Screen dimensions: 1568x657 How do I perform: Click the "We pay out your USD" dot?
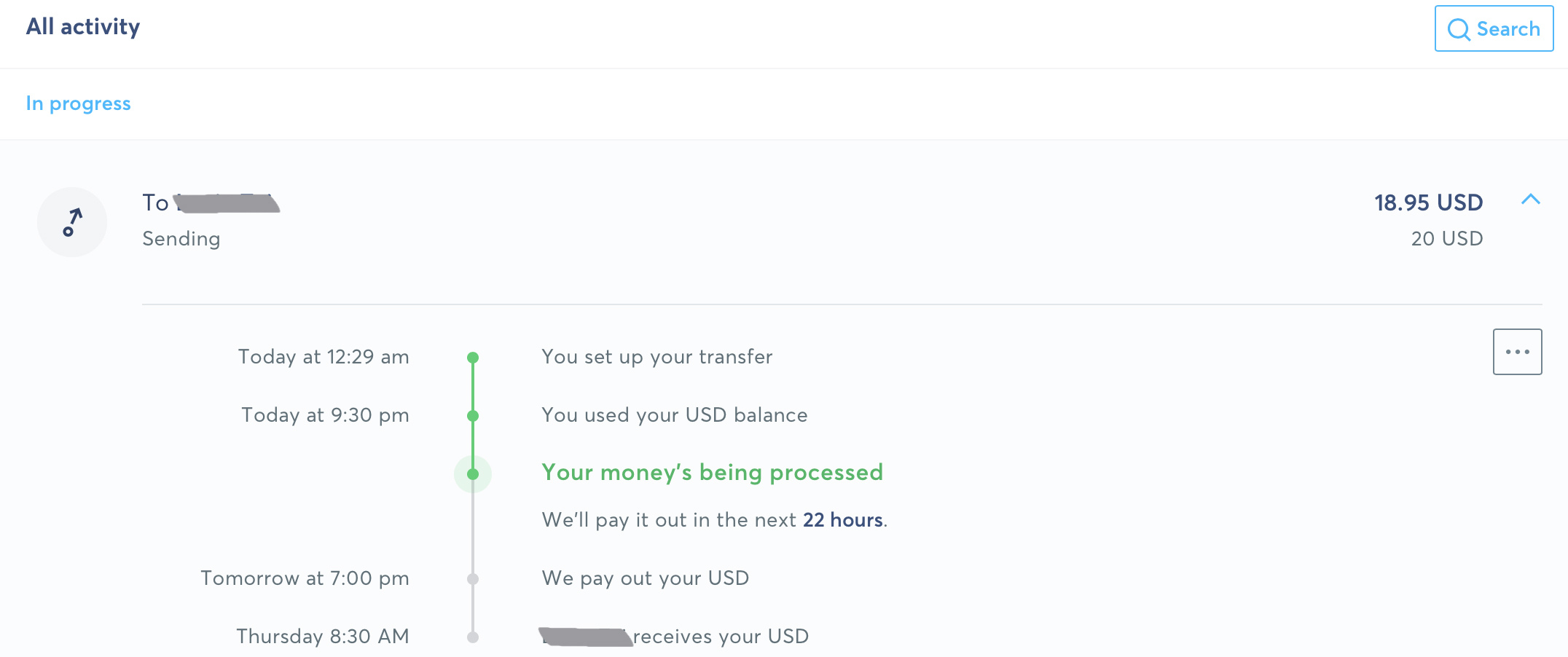(x=473, y=579)
